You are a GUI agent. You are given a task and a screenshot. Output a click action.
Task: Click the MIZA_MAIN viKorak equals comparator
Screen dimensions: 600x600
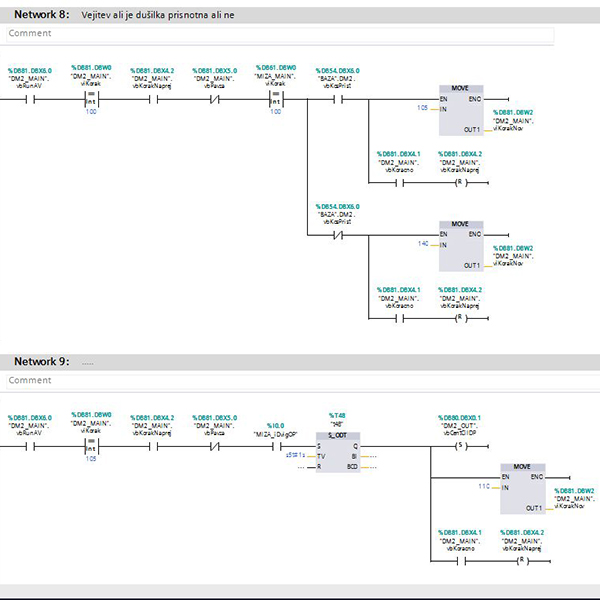(x=274, y=100)
